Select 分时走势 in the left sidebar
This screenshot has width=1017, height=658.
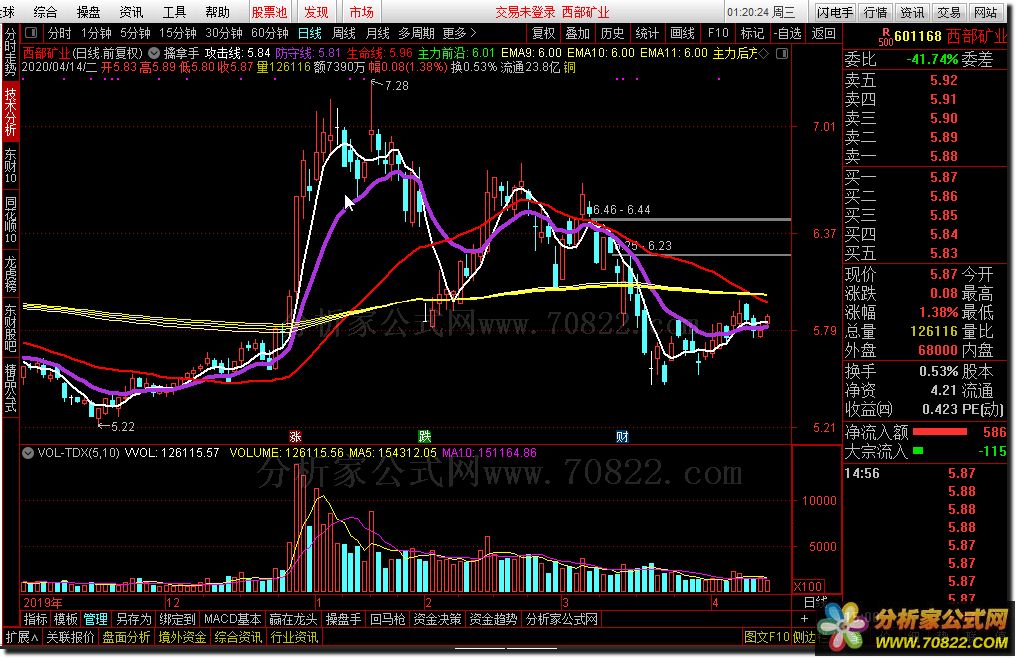(x=10, y=51)
